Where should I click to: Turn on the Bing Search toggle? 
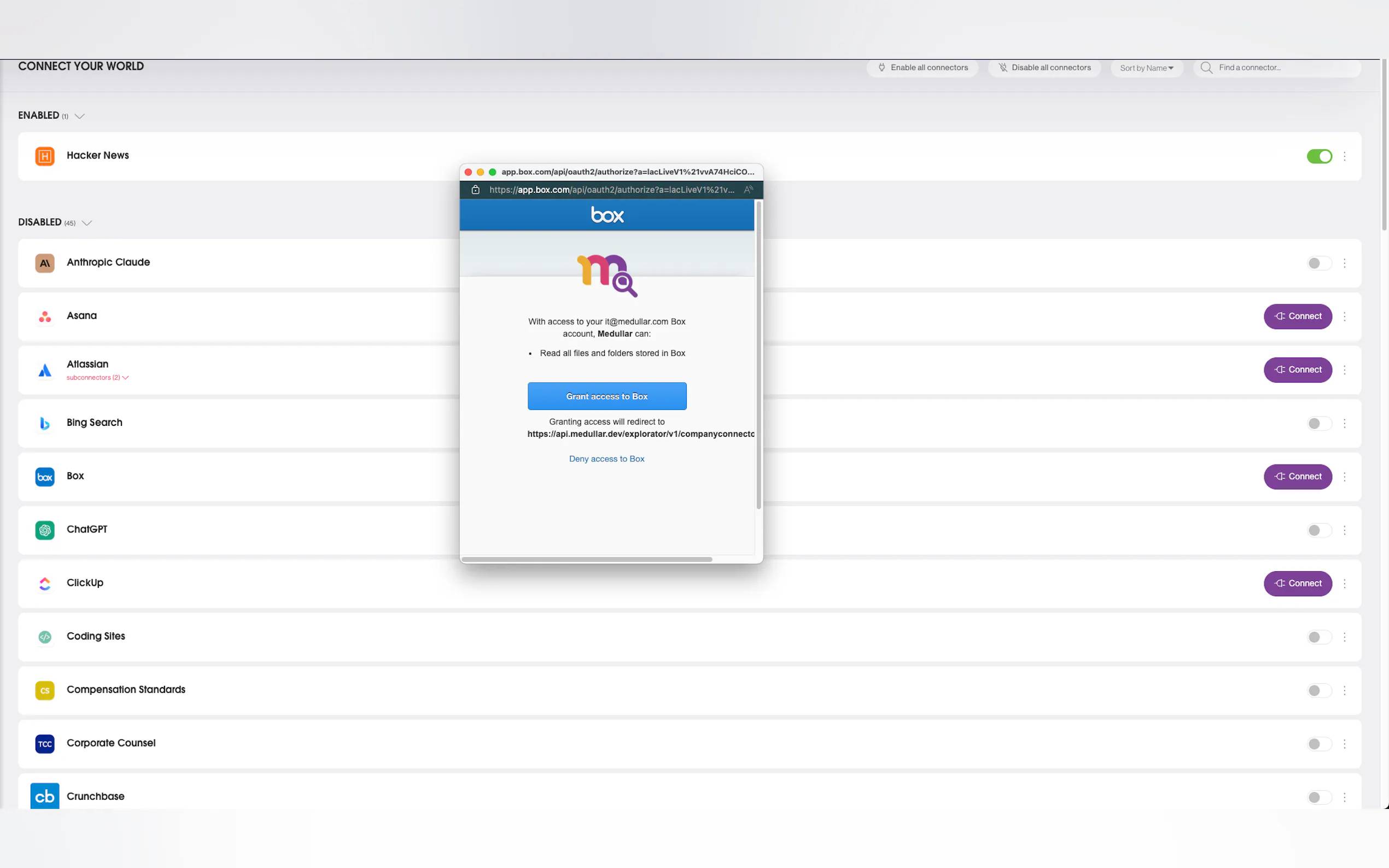click(x=1319, y=423)
